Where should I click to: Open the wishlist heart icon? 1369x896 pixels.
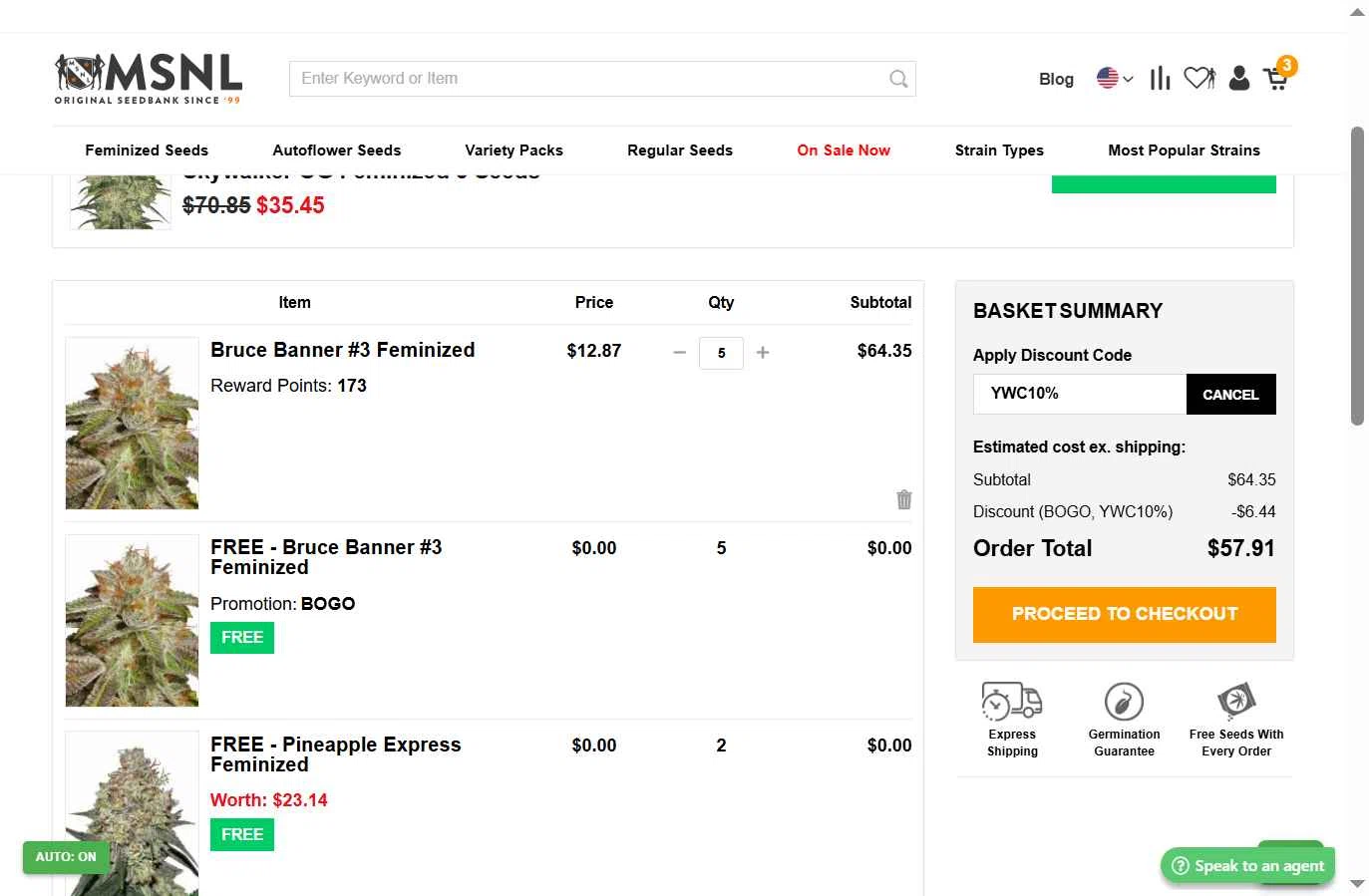tap(1199, 78)
